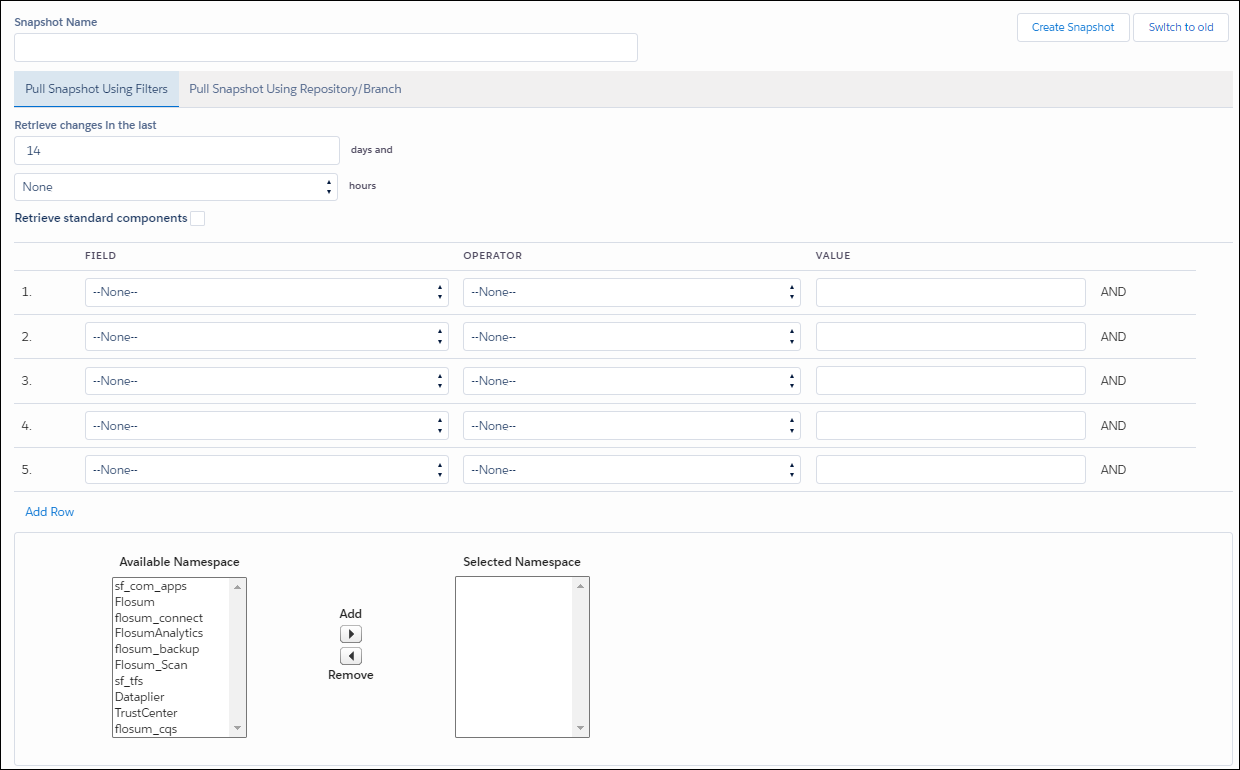Click the Selected Namespace list scrollbar
The width and height of the screenshot is (1240, 770).
click(x=580, y=657)
